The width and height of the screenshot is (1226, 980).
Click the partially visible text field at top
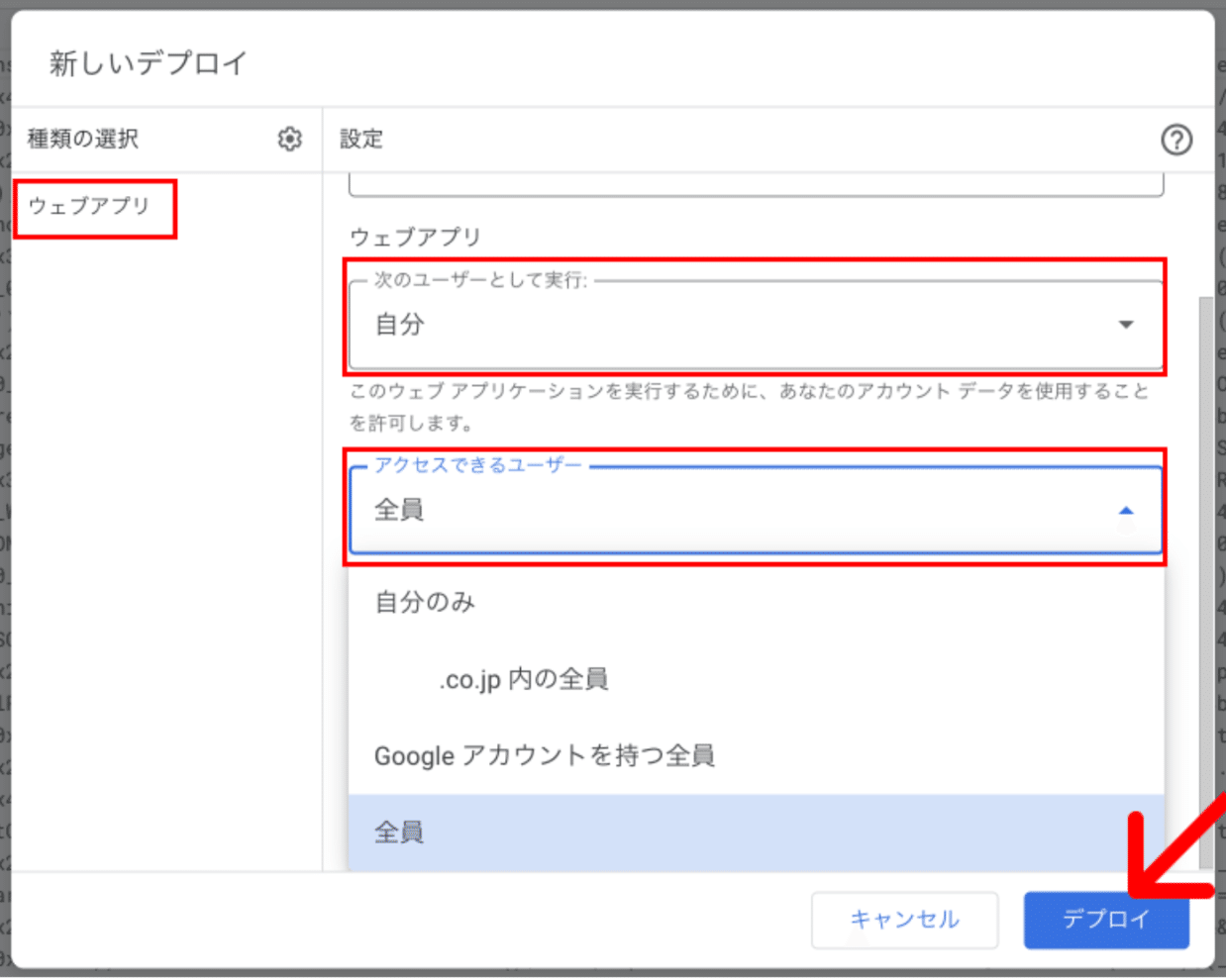click(756, 185)
